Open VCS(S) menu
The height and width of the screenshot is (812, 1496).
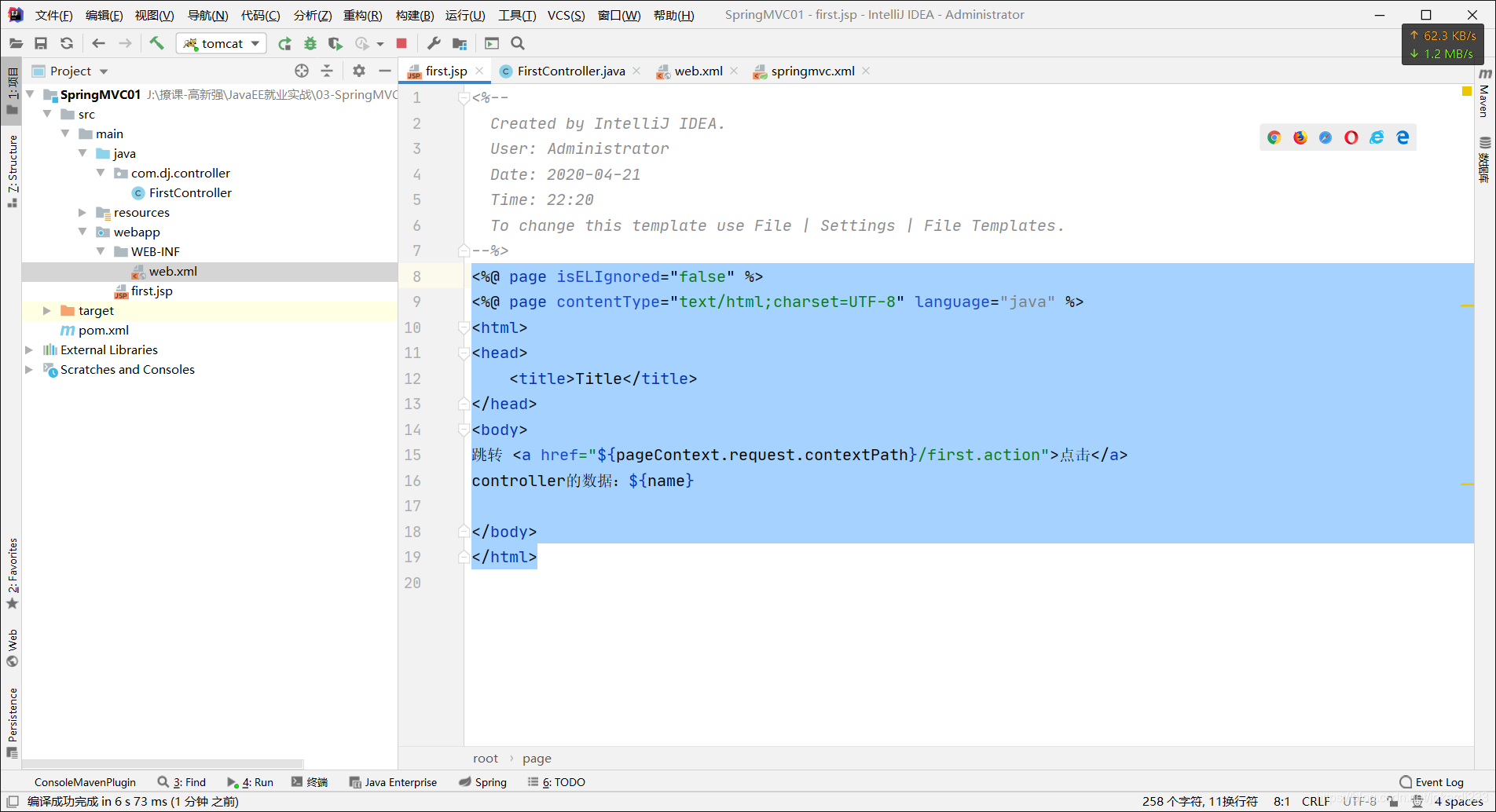pos(566,15)
